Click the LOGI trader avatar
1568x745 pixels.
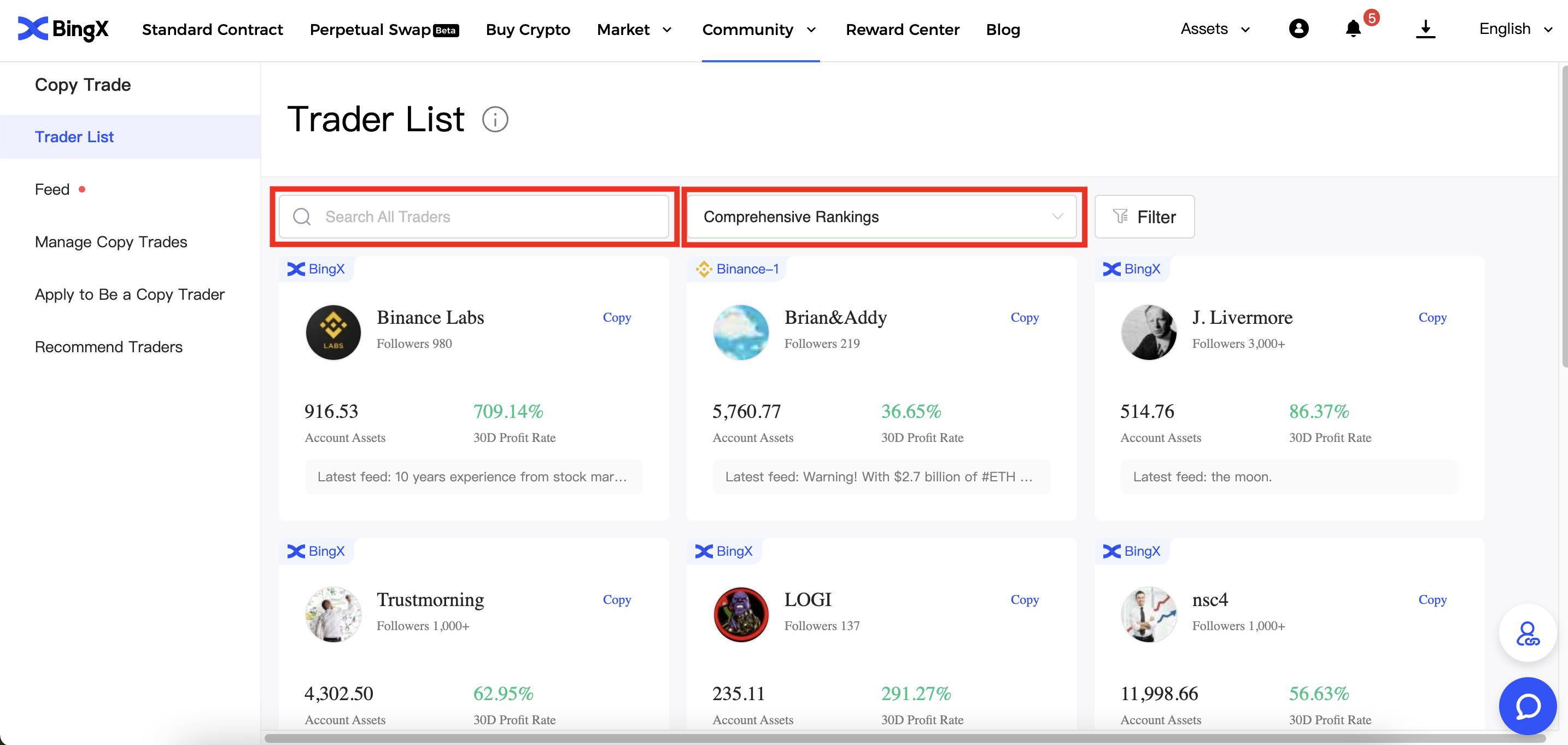pos(741,614)
